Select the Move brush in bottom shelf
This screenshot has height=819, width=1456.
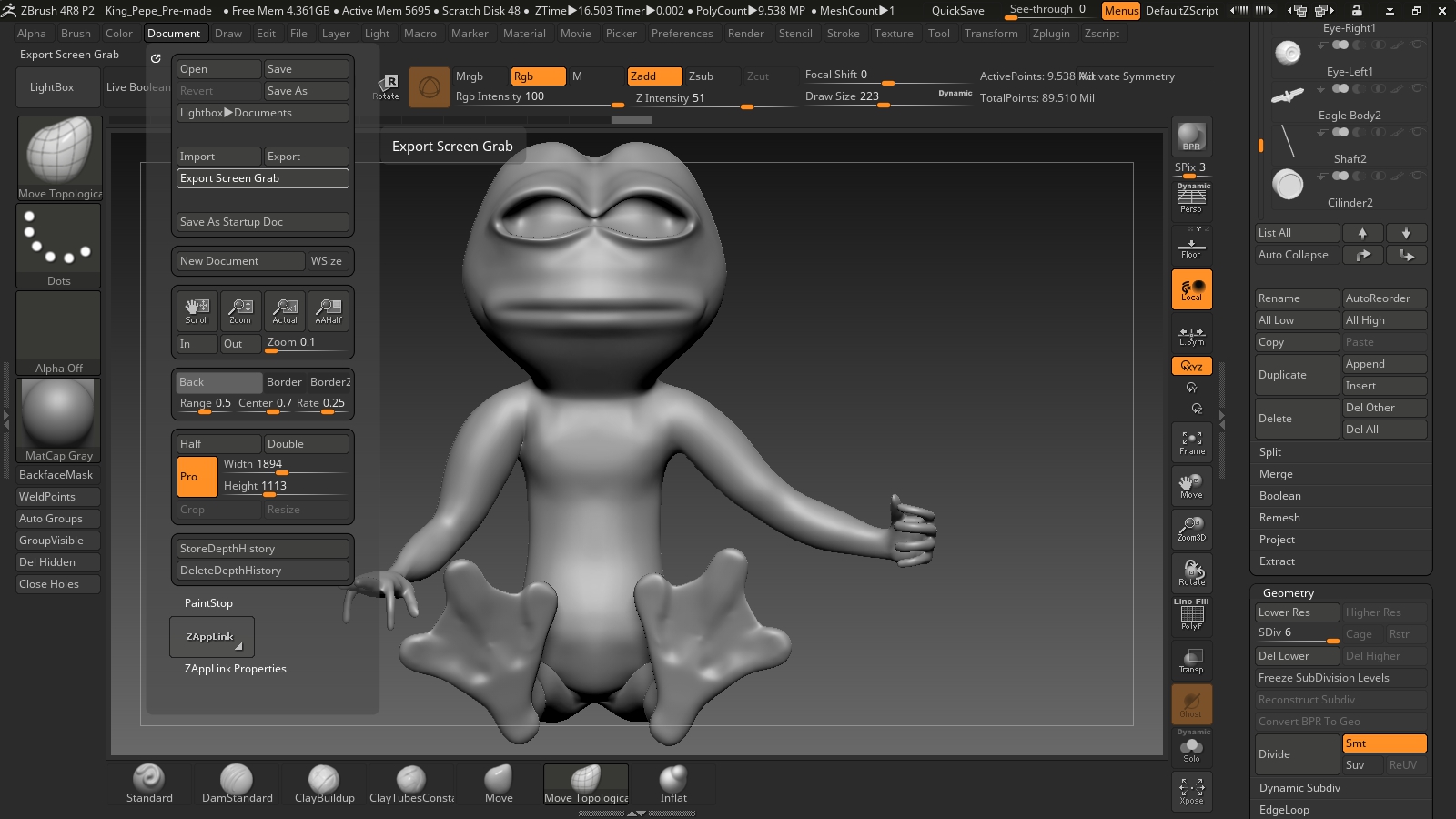[x=499, y=784]
